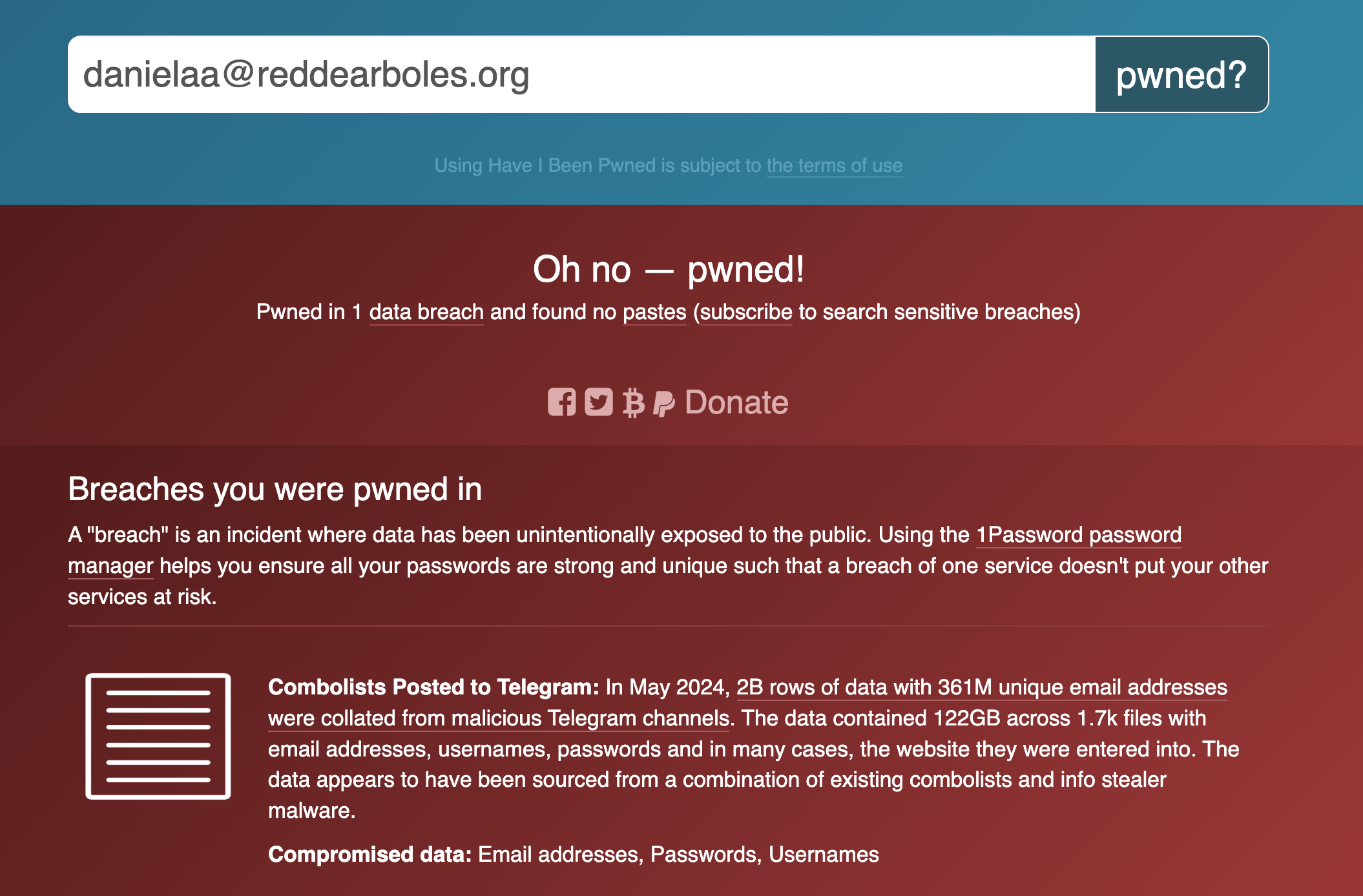The width and height of the screenshot is (1363, 896).
Task: Open the Combolists breach document icon
Action: 158,736
